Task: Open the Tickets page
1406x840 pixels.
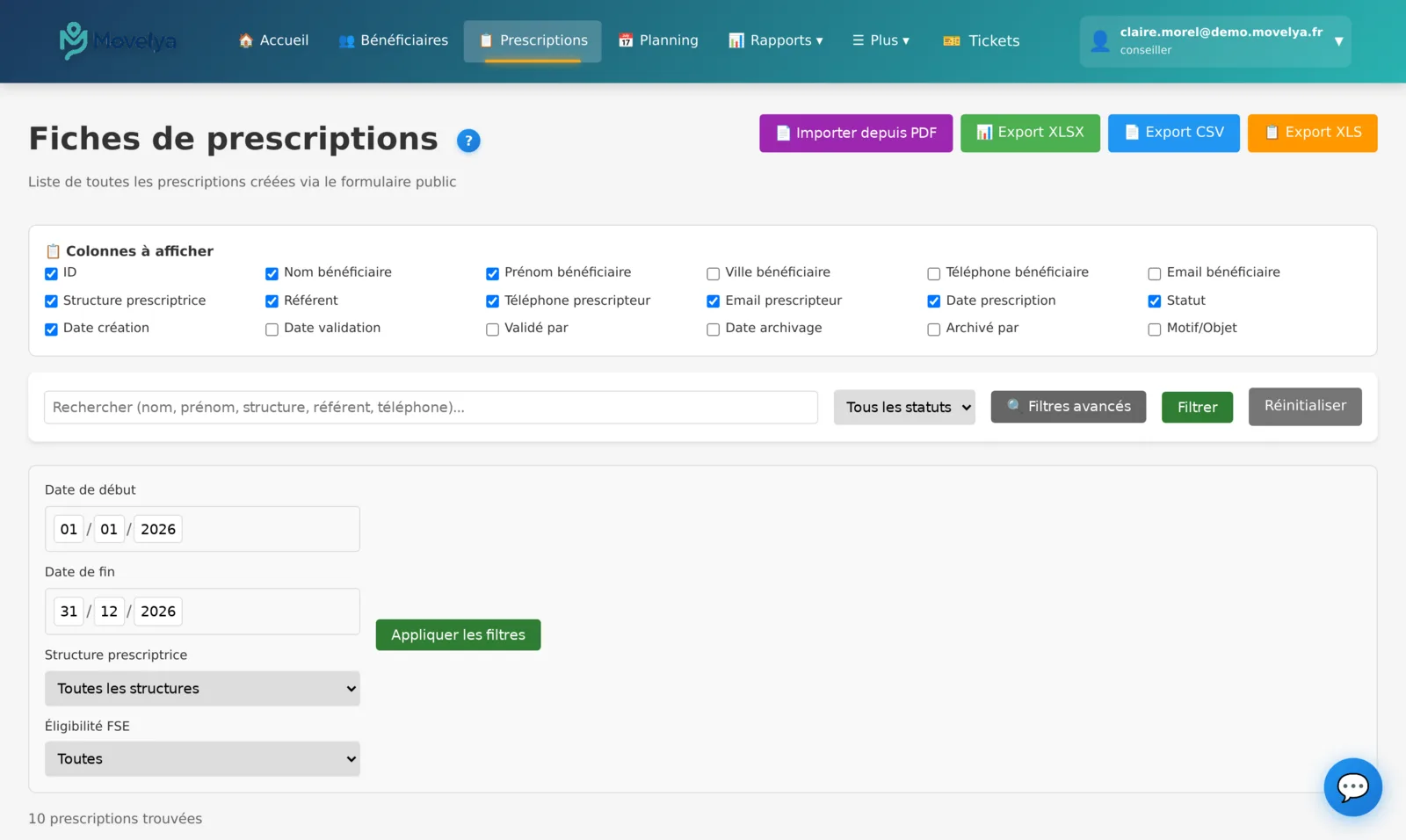Action: pyautogui.click(x=981, y=40)
